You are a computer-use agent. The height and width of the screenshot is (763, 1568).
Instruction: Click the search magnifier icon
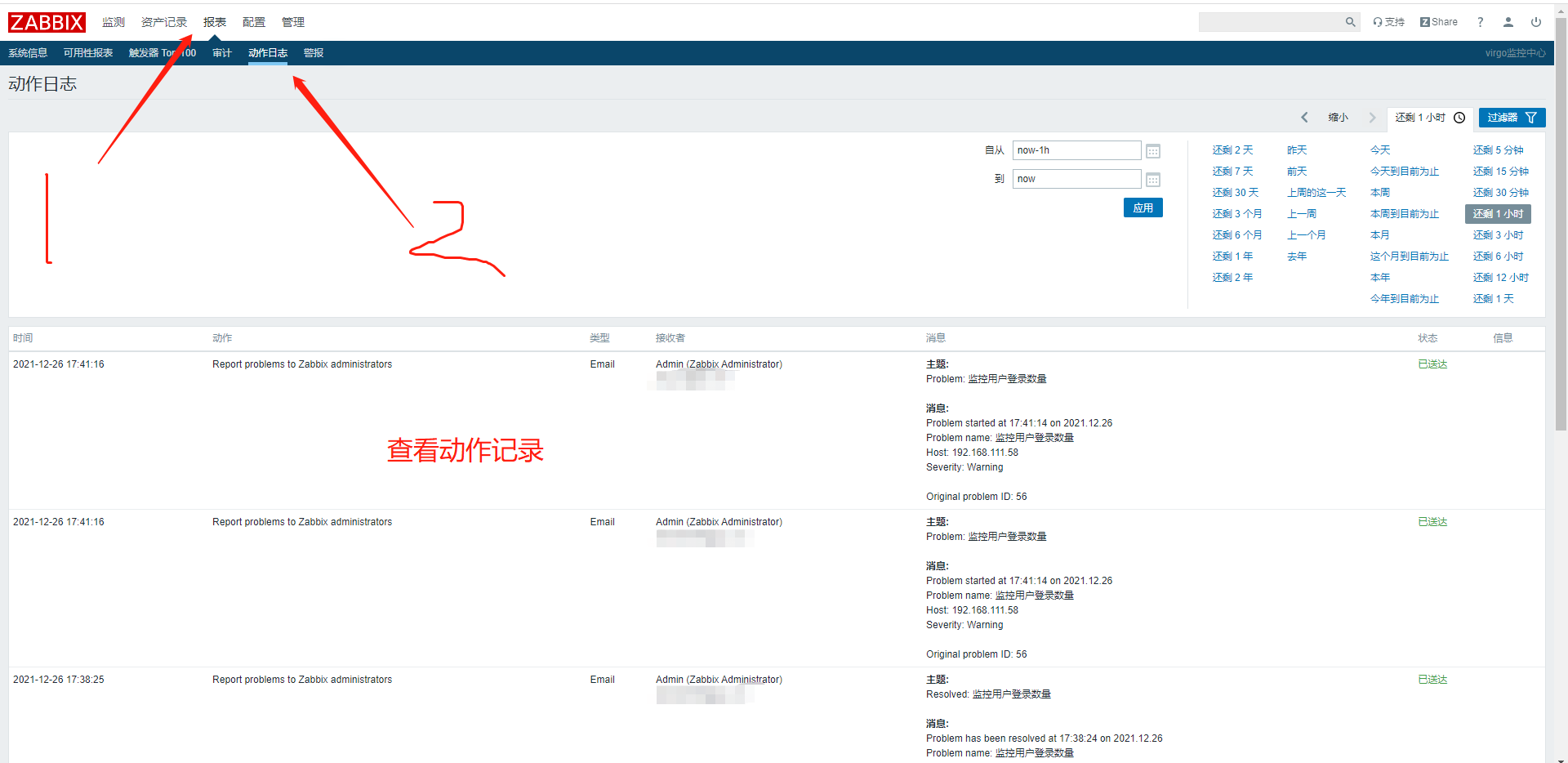tap(1349, 22)
